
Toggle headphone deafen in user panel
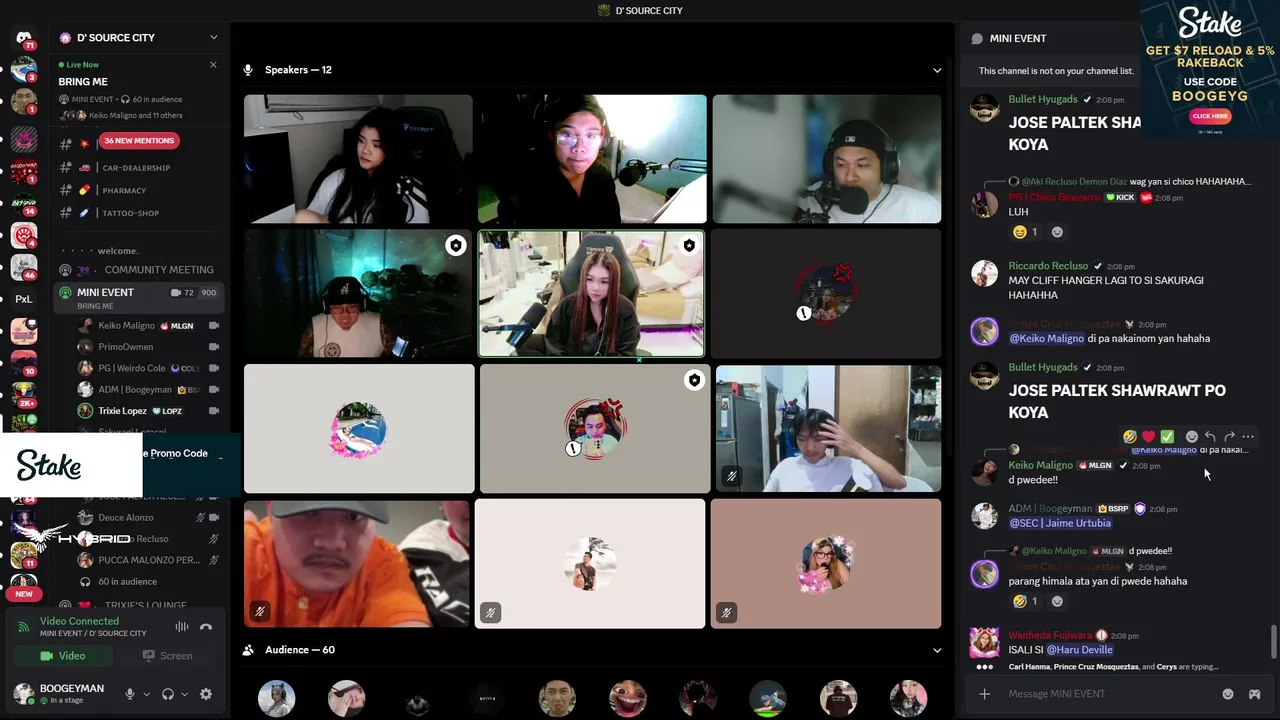coord(168,694)
